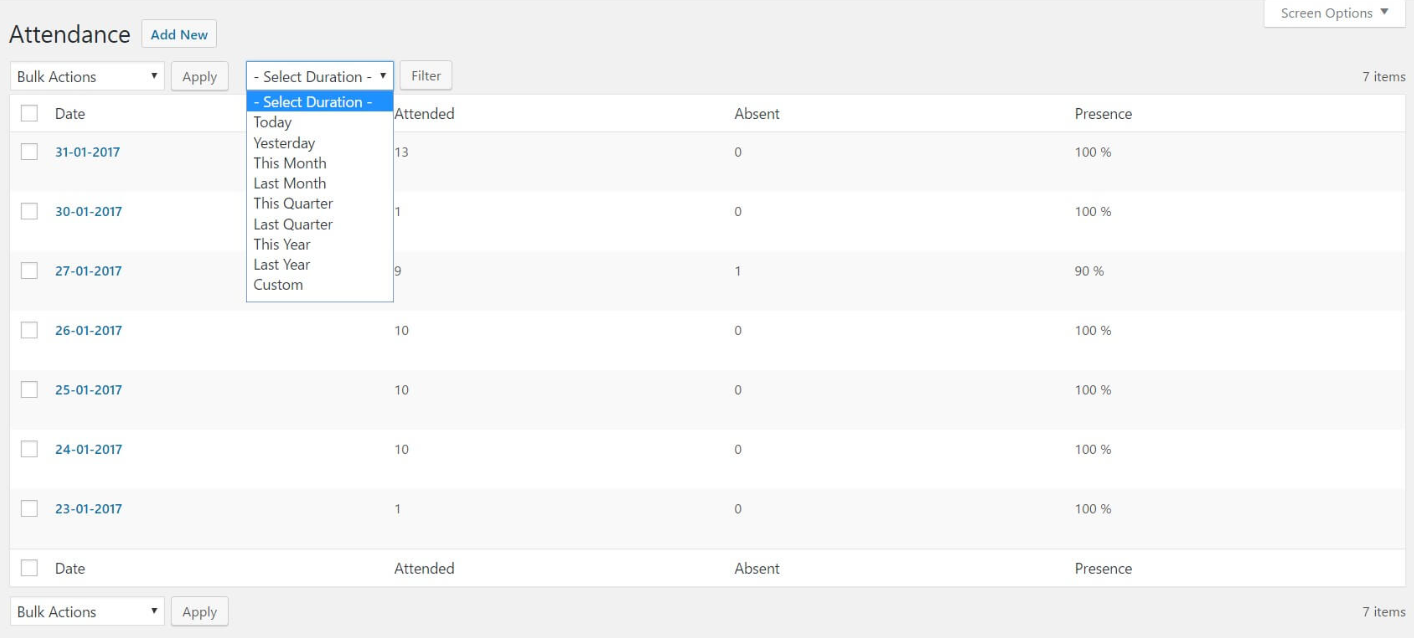Tick the checkbox for 27-01-2017 row
The width and height of the screenshot is (1414, 638).
pyautogui.click(x=30, y=271)
